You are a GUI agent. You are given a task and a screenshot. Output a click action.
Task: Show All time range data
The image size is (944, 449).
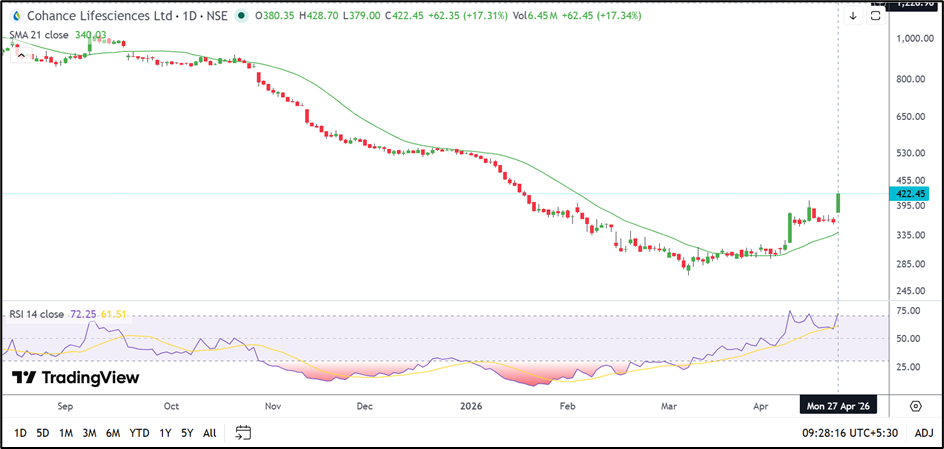pos(209,433)
